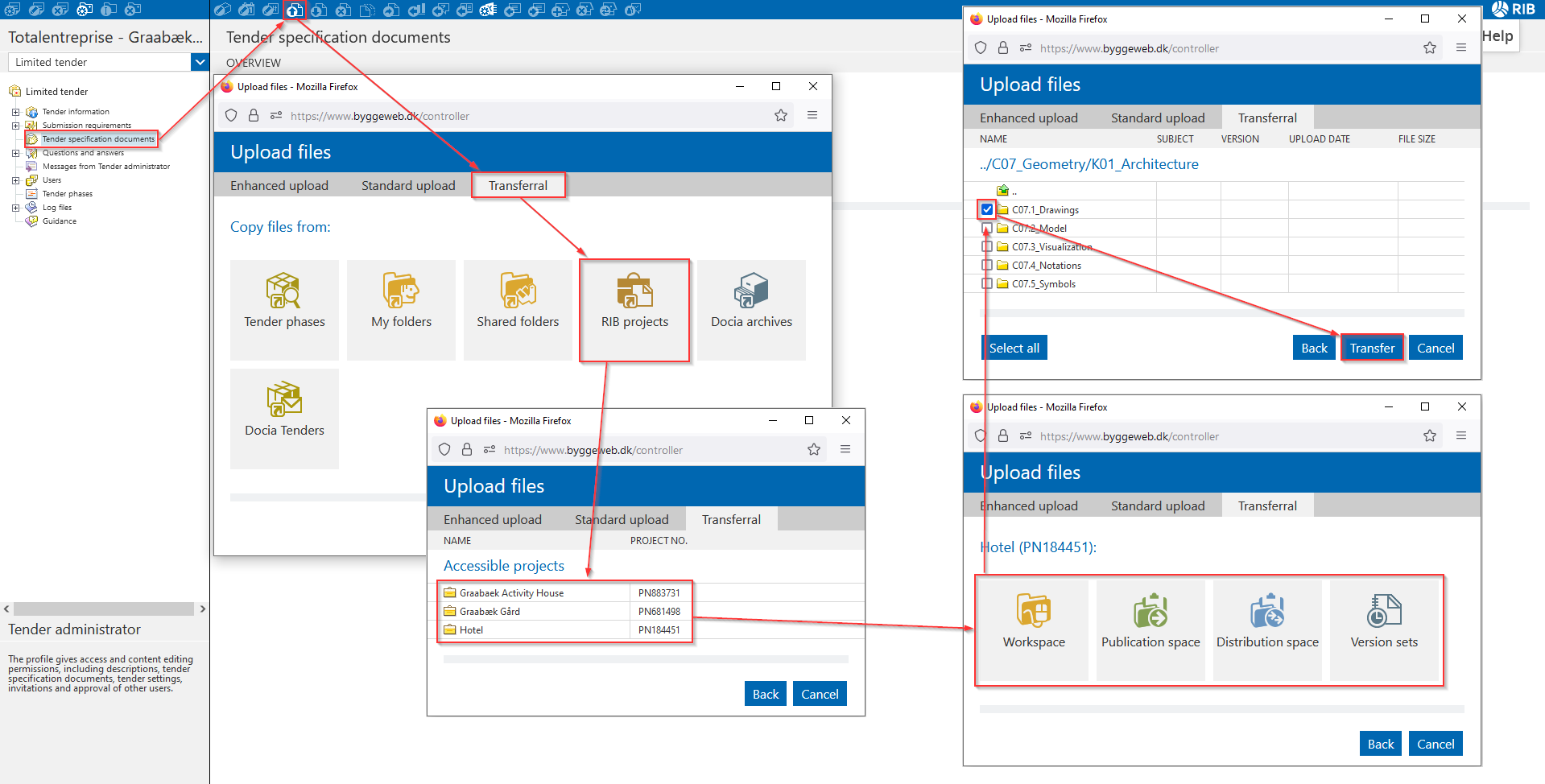
Task: Open the Version sets area
Action: (x=1384, y=629)
